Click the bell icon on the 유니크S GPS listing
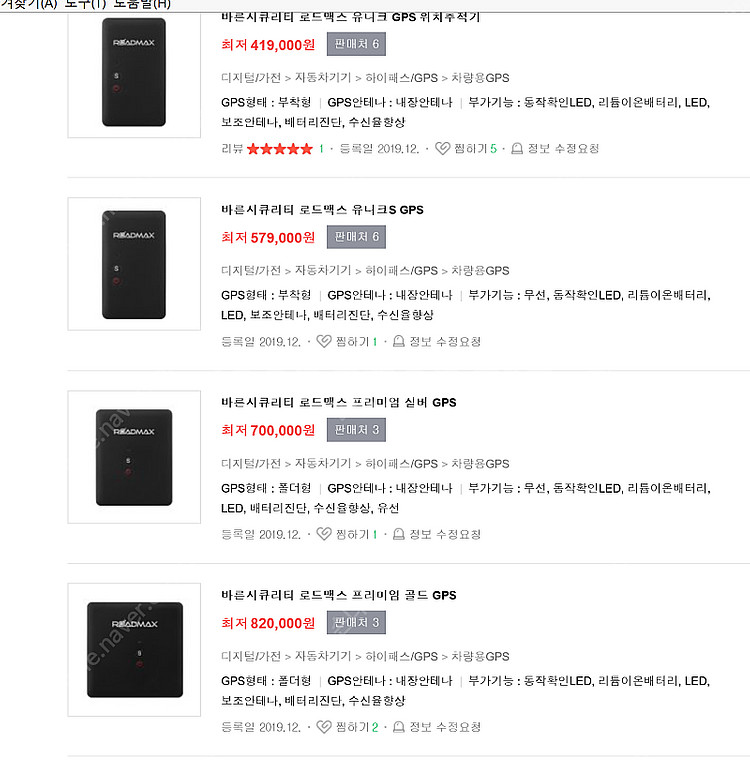This screenshot has width=750, height=765. point(399,342)
